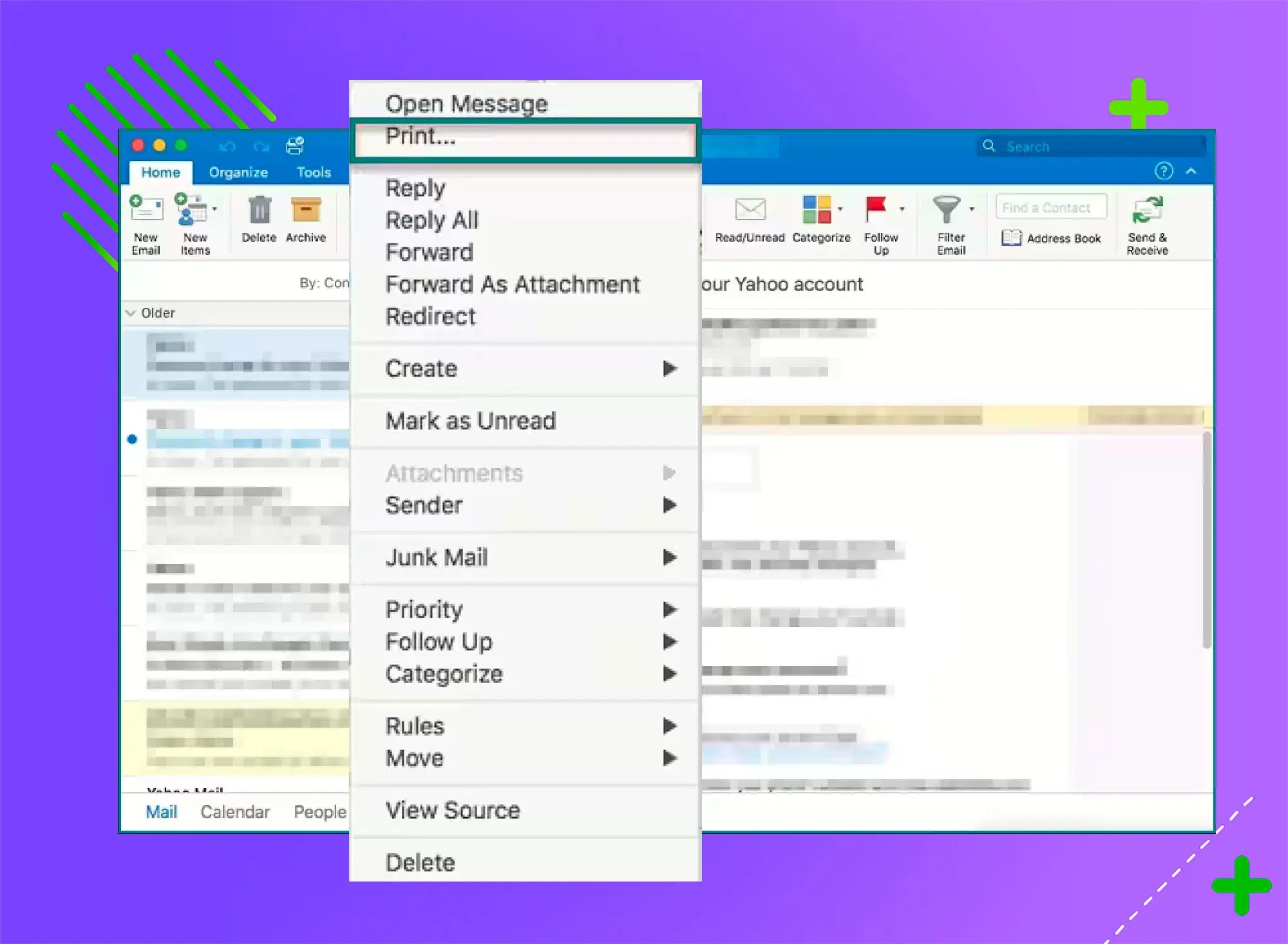1288x944 pixels.
Task: Collapse the ribbon with the up chevron
Action: pyautogui.click(x=1191, y=171)
